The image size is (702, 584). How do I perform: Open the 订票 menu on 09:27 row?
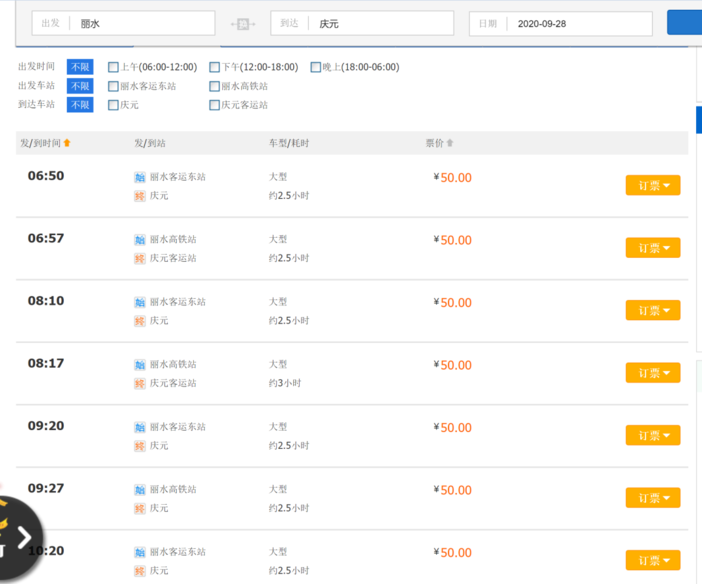pyautogui.click(x=653, y=498)
